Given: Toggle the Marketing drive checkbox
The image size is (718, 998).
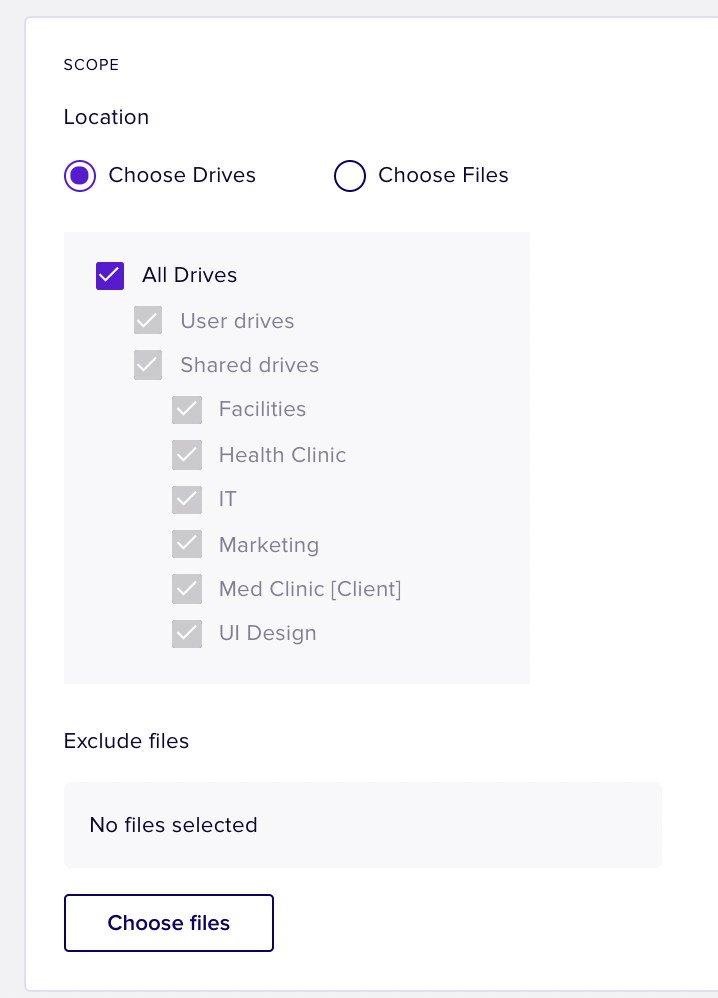Looking at the screenshot, I should pyautogui.click(x=187, y=544).
